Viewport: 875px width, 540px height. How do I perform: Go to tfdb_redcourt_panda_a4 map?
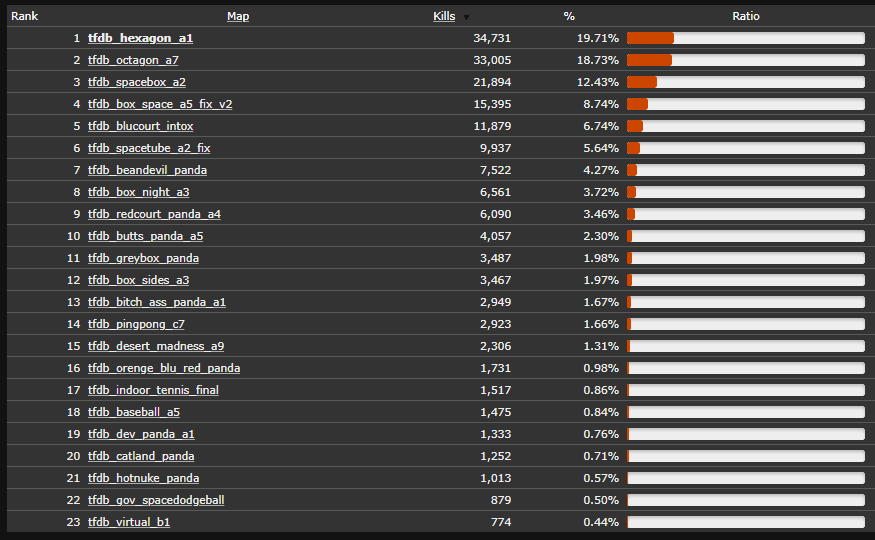point(154,214)
